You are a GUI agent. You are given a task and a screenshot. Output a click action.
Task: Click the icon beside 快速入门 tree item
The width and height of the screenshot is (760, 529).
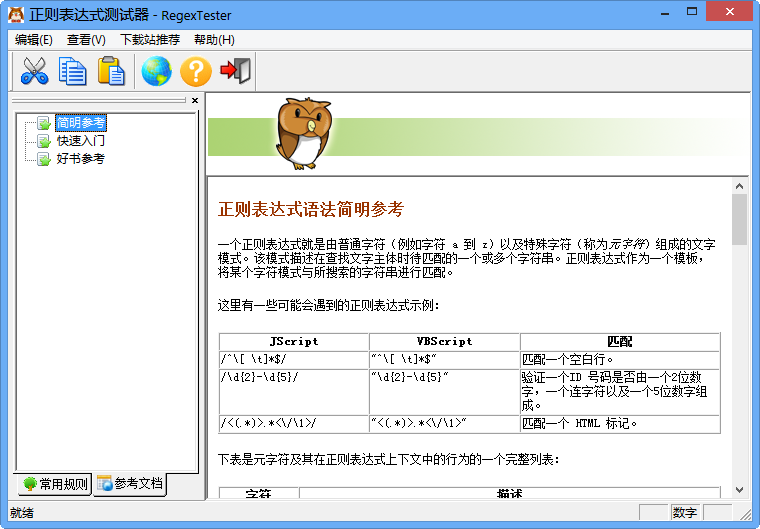click(x=44, y=141)
